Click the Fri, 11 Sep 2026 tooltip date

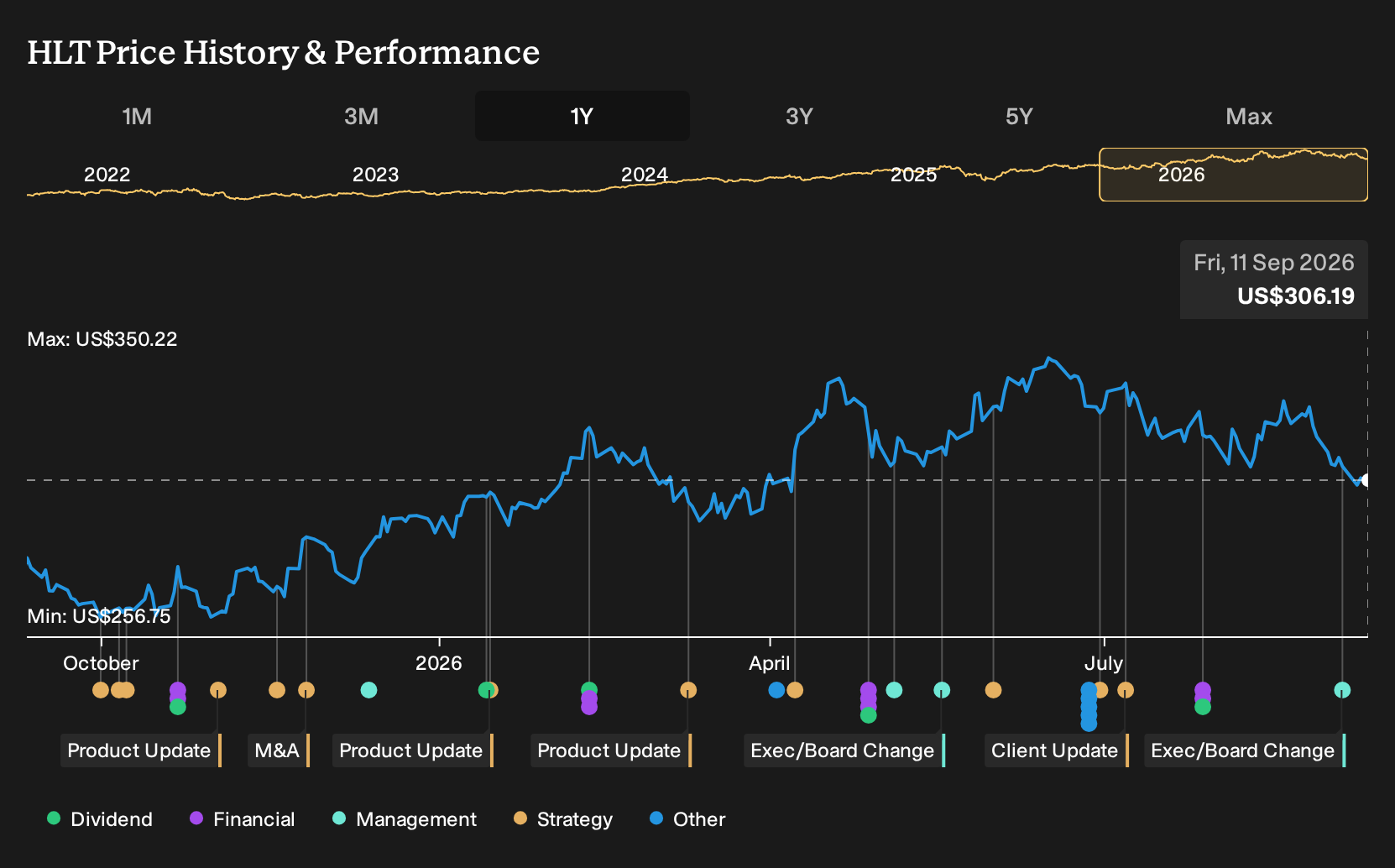coord(1274,263)
